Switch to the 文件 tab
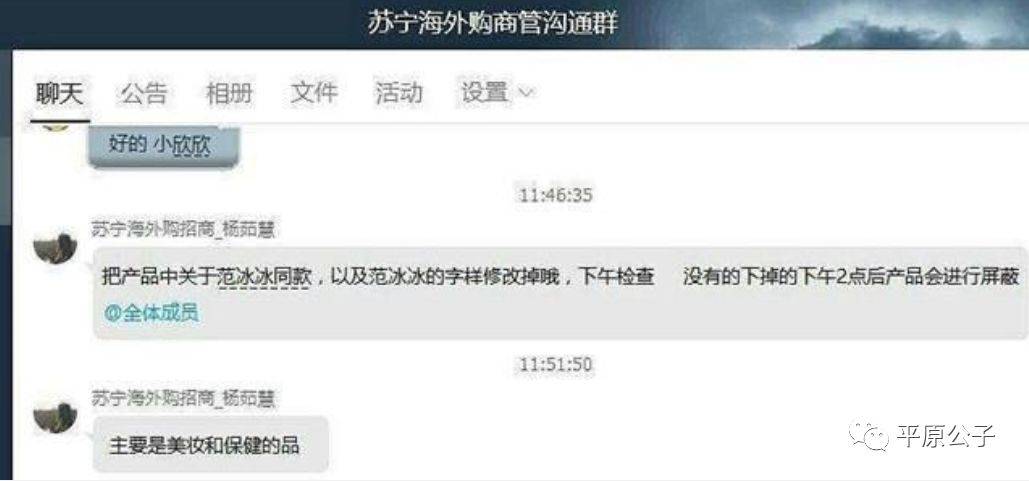Screen dimensions: 1029x481 [x=313, y=93]
